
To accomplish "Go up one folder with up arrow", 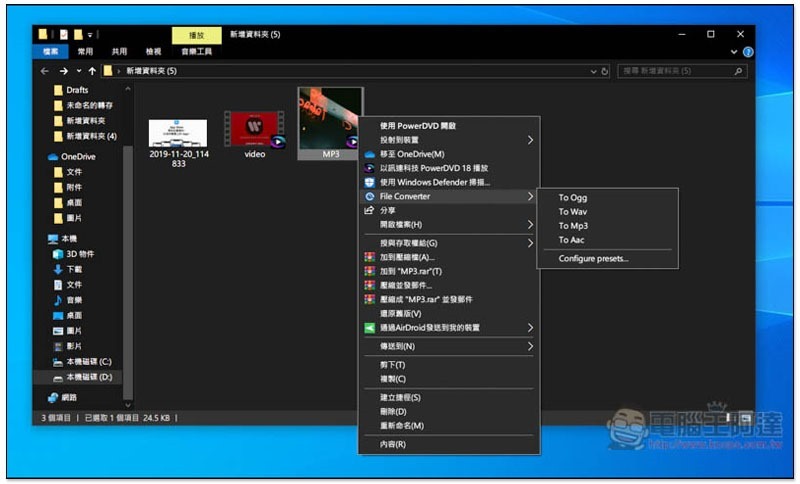I will 92,72.
